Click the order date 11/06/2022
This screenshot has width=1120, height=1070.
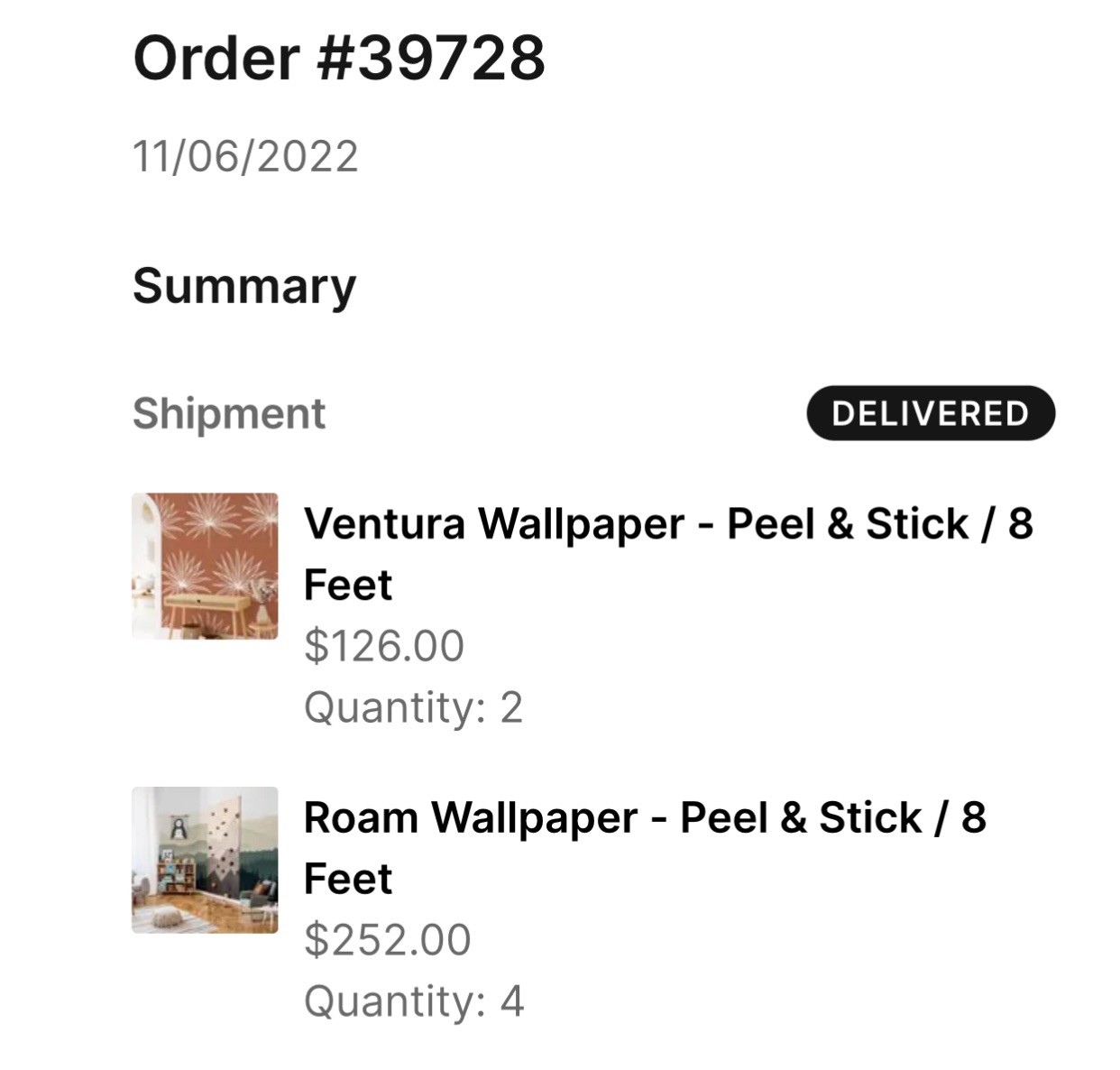(245, 156)
